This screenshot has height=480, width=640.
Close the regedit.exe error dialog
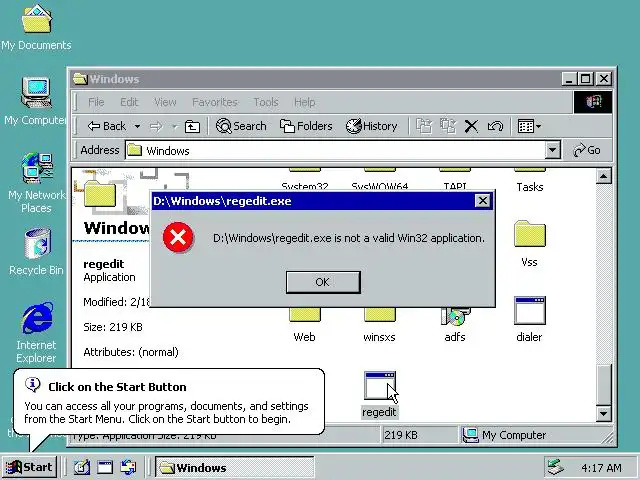tap(482, 201)
